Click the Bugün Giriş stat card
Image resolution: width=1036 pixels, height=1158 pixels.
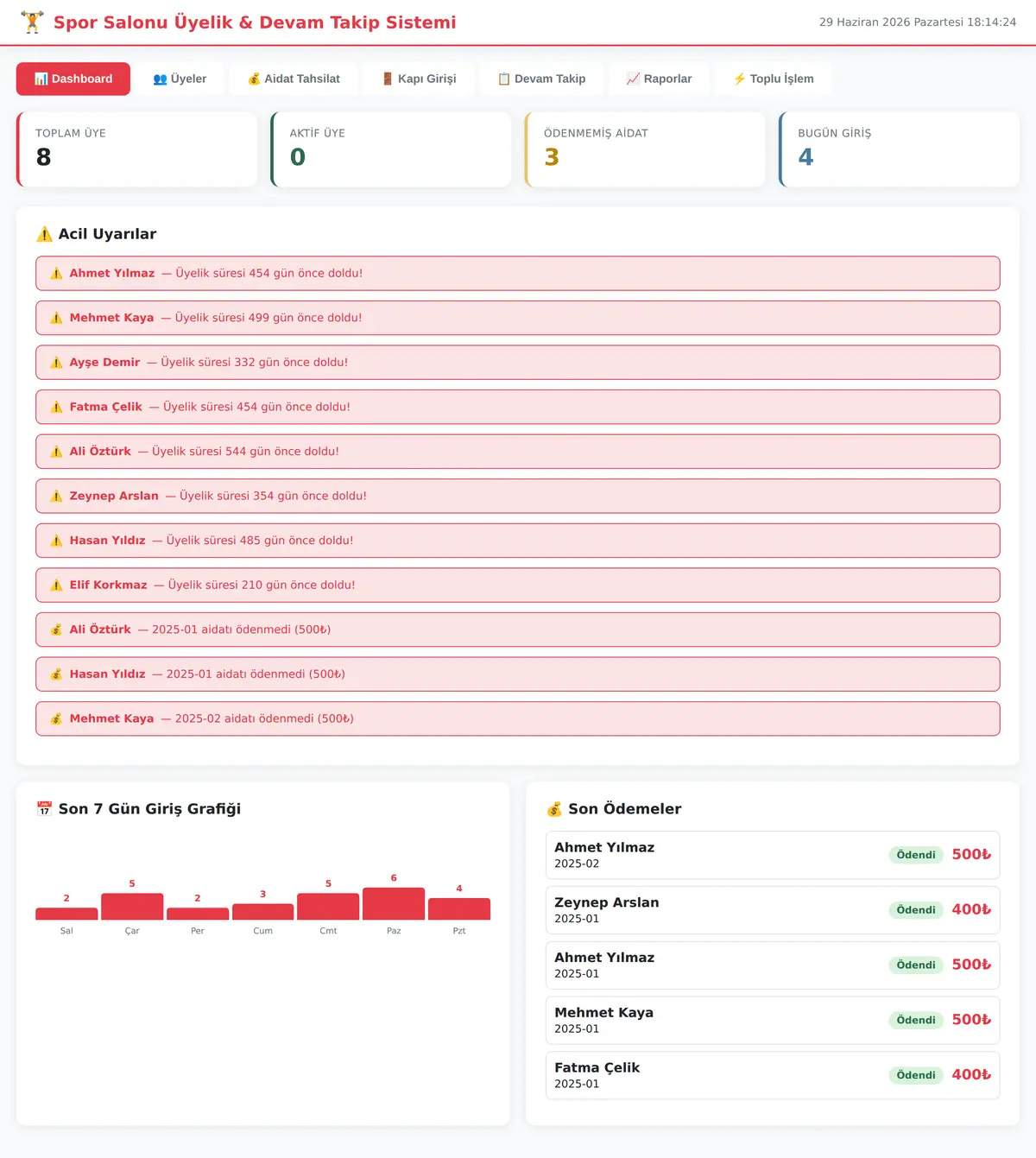[900, 149]
